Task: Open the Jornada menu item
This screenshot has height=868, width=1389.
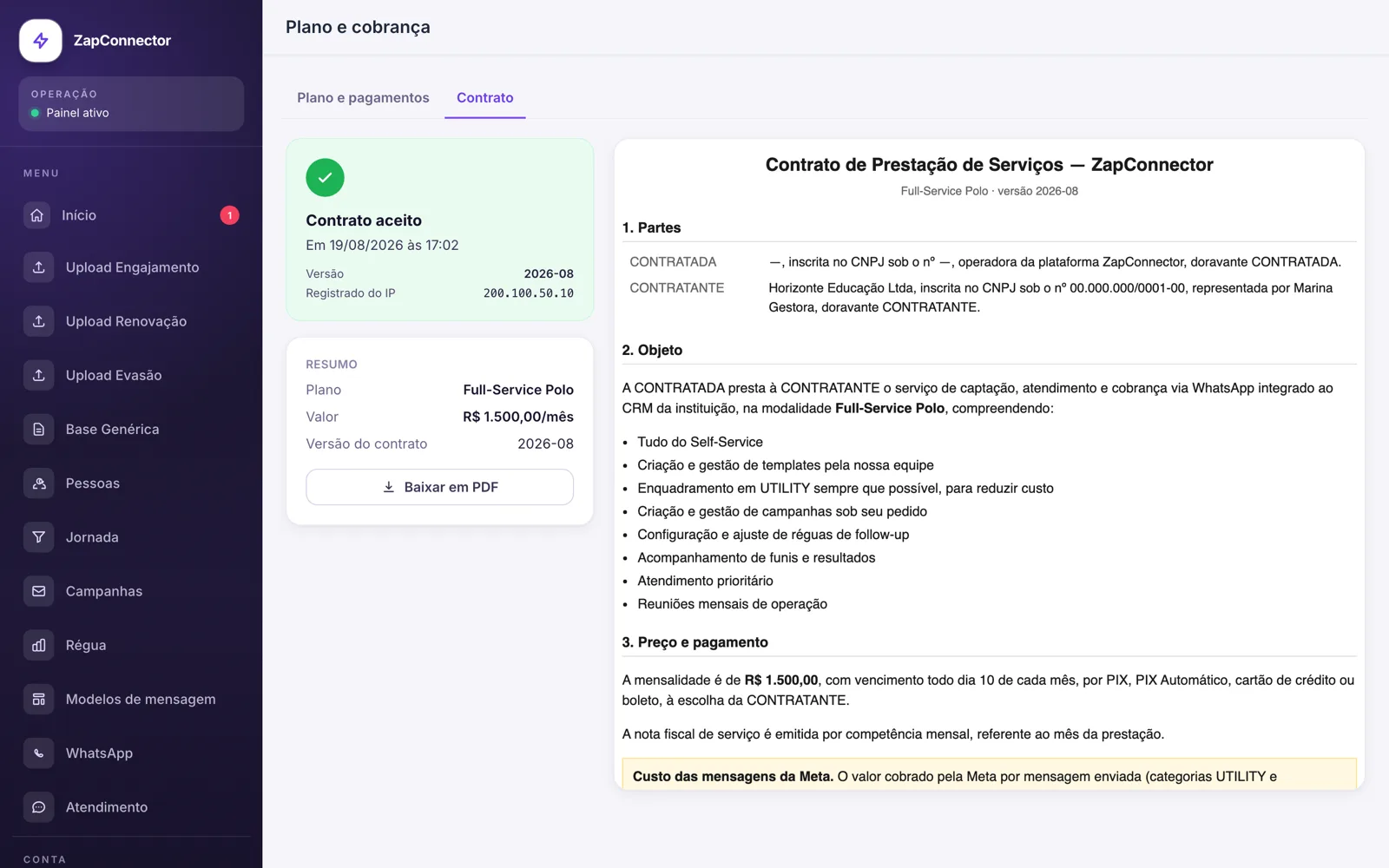Action: point(131,537)
